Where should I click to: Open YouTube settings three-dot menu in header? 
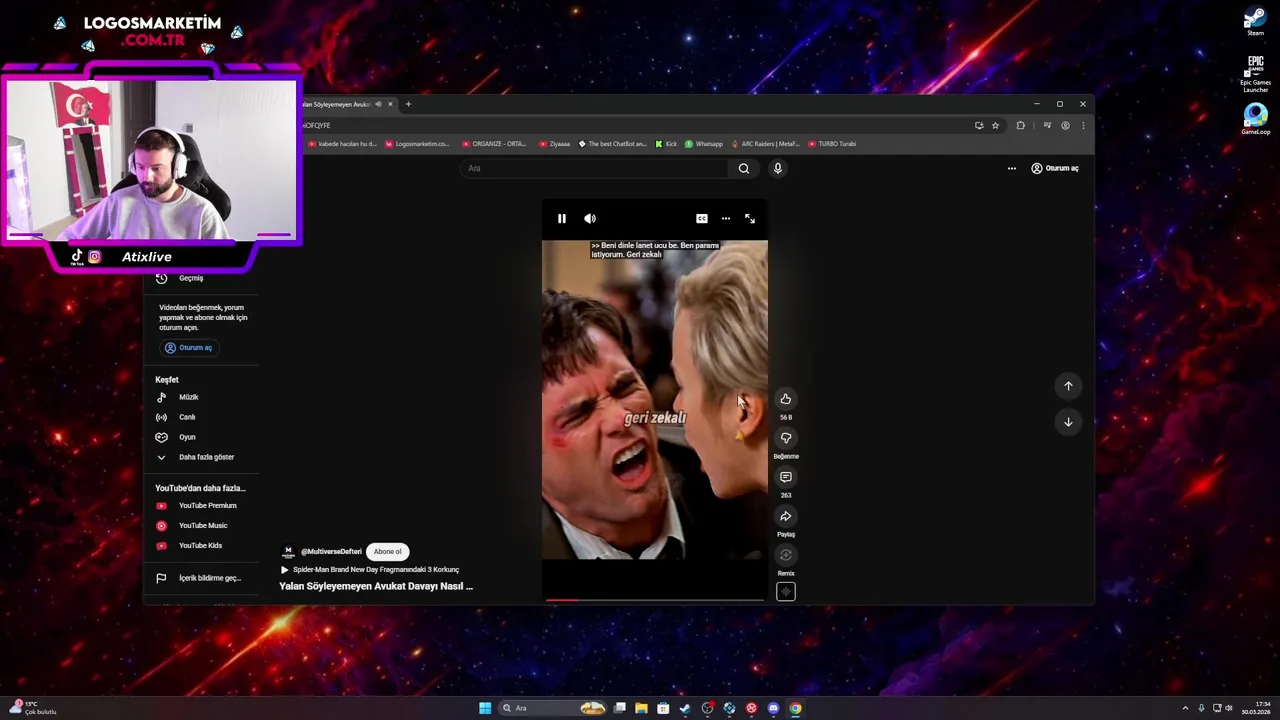(1012, 168)
